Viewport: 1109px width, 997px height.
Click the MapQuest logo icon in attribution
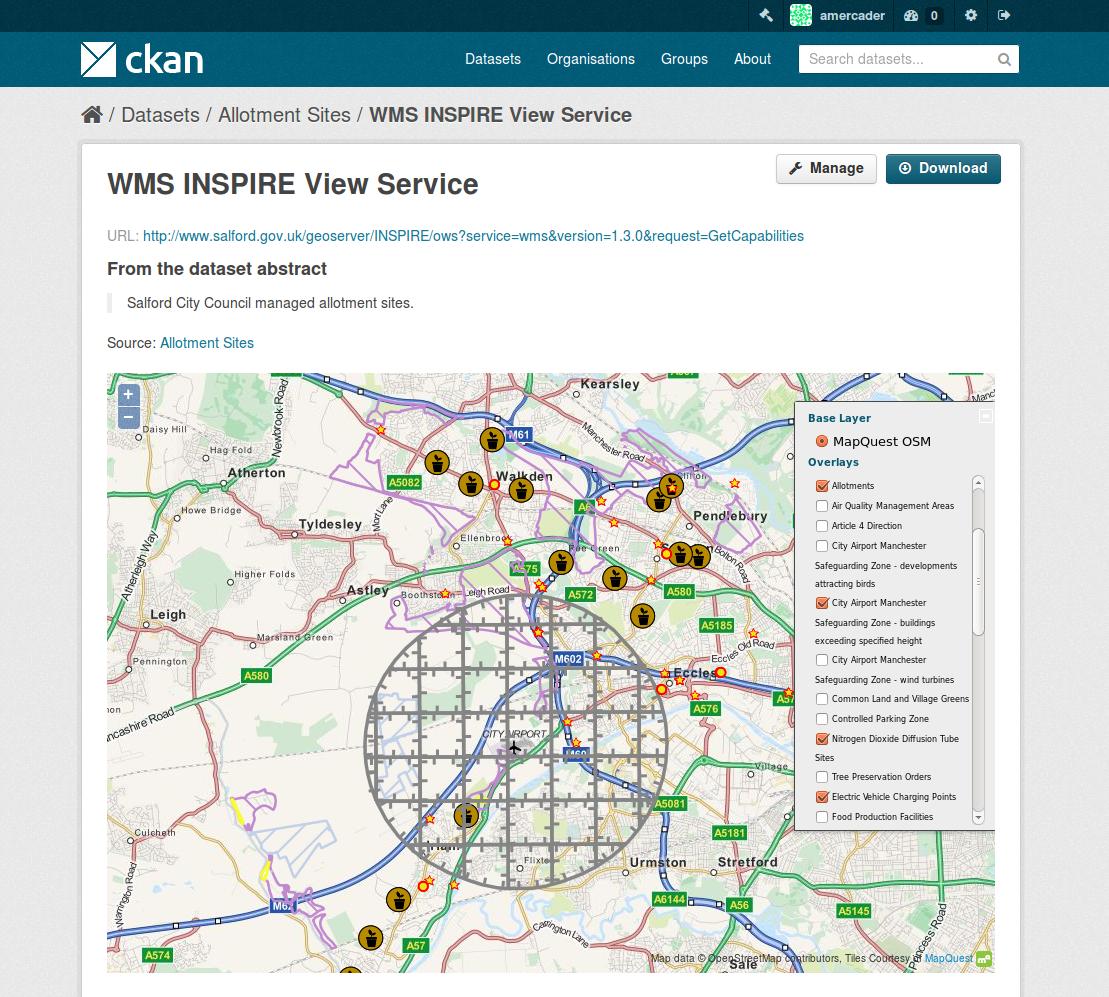tap(984, 959)
